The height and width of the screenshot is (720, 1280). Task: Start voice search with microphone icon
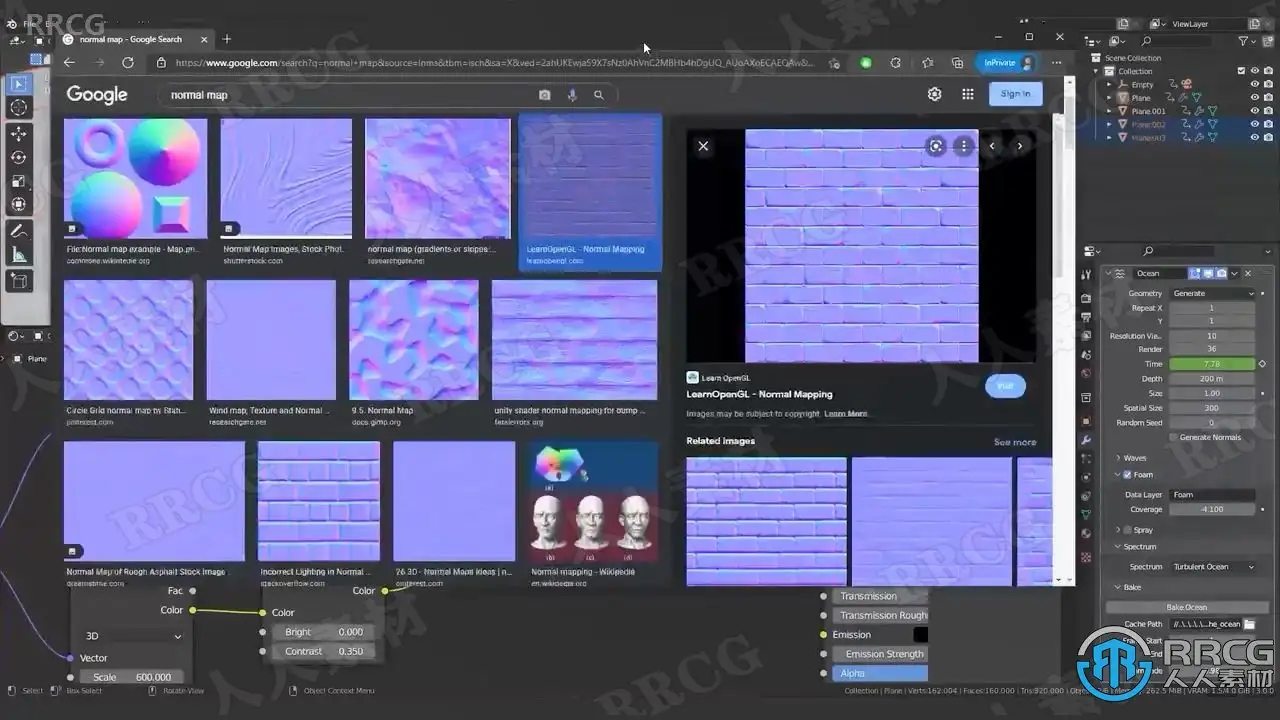pos(572,95)
